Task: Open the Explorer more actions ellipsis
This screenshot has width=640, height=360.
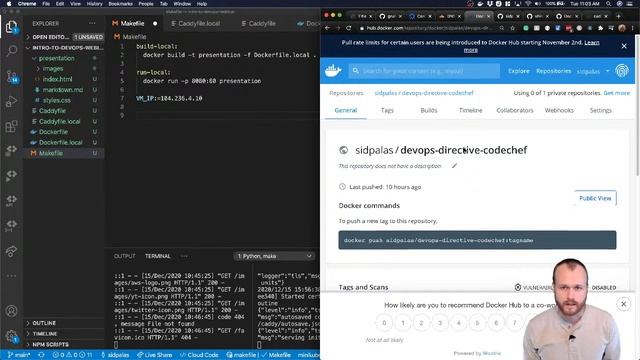Action: pyautogui.click(x=92, y=23)
